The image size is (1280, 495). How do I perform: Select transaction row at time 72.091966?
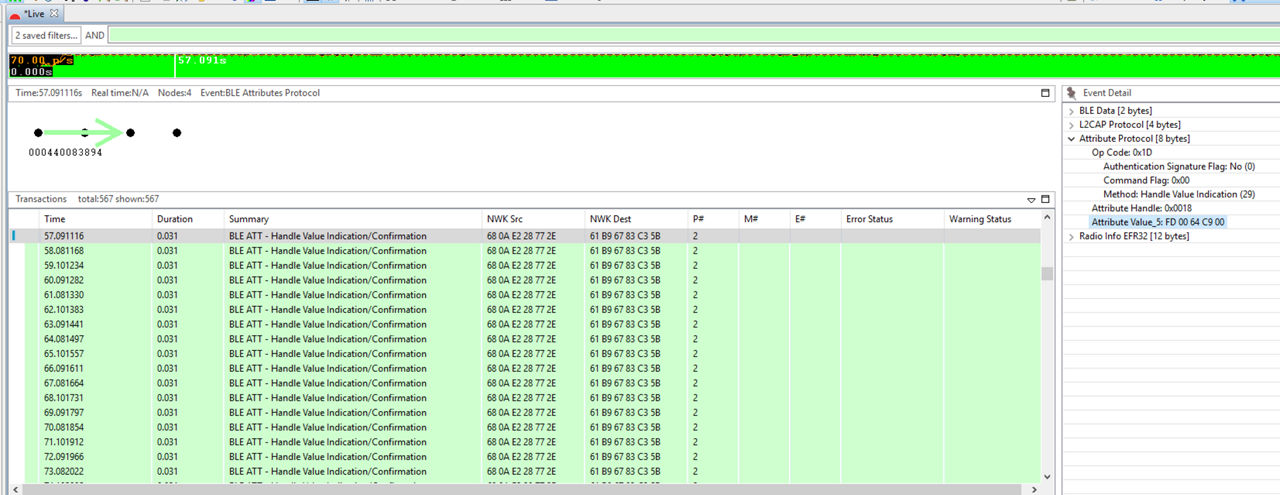pyautogui.click(x=525, y=456)
